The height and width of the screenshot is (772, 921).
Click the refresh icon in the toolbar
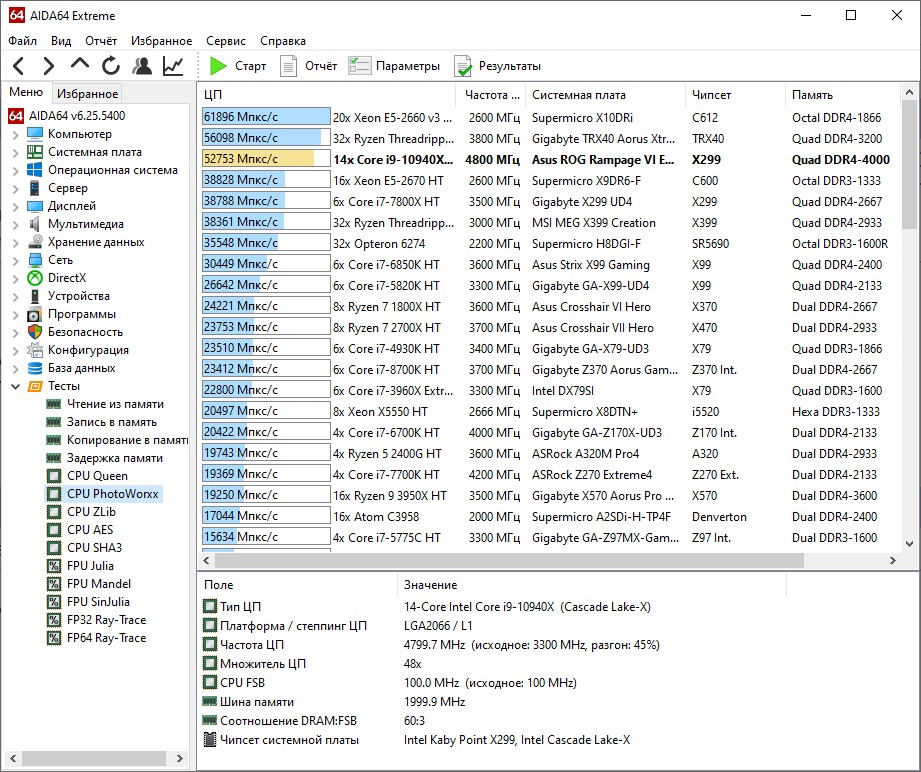[110, 66]
